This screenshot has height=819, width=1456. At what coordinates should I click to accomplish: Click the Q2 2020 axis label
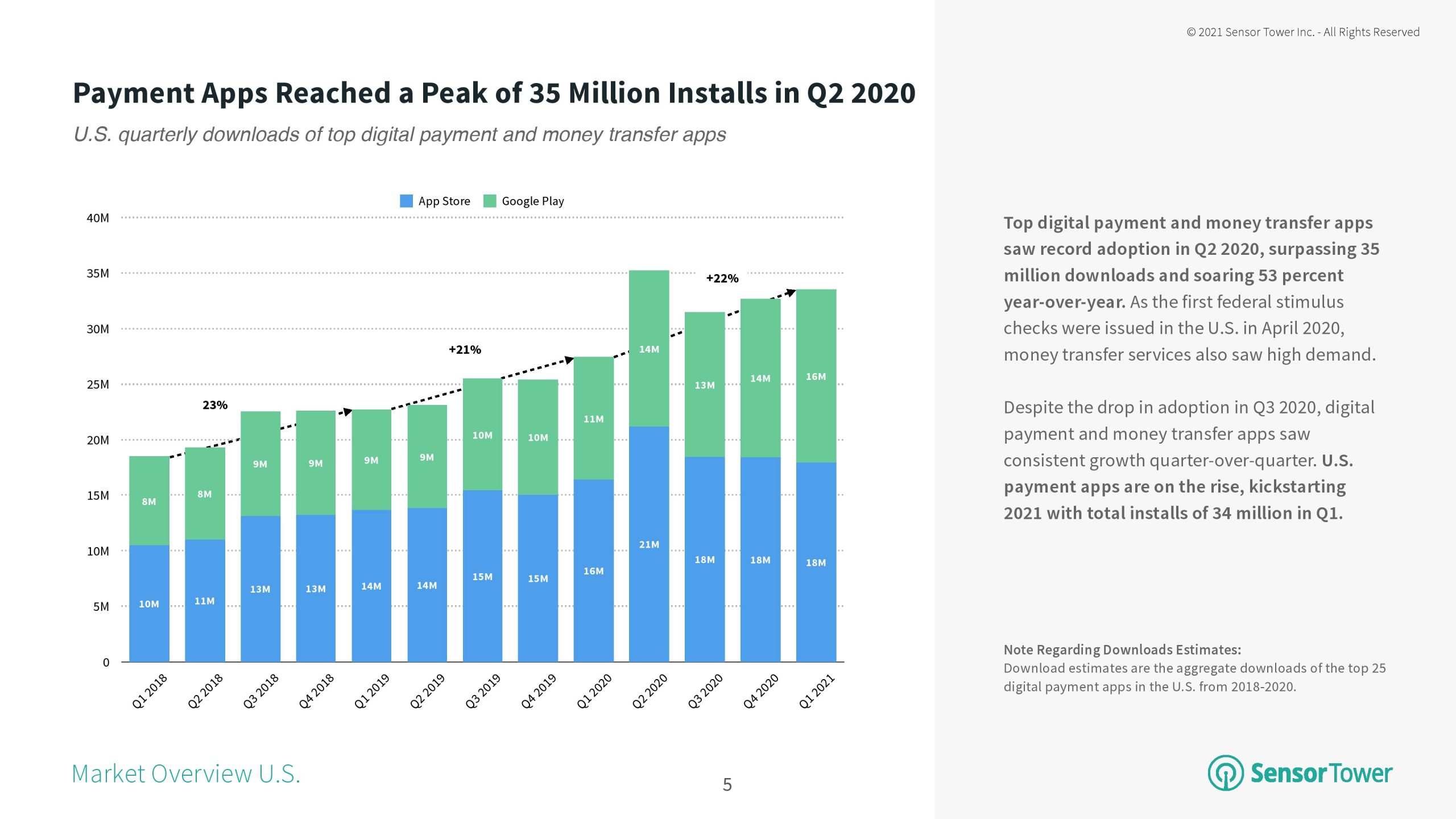[x=650, y=690]
